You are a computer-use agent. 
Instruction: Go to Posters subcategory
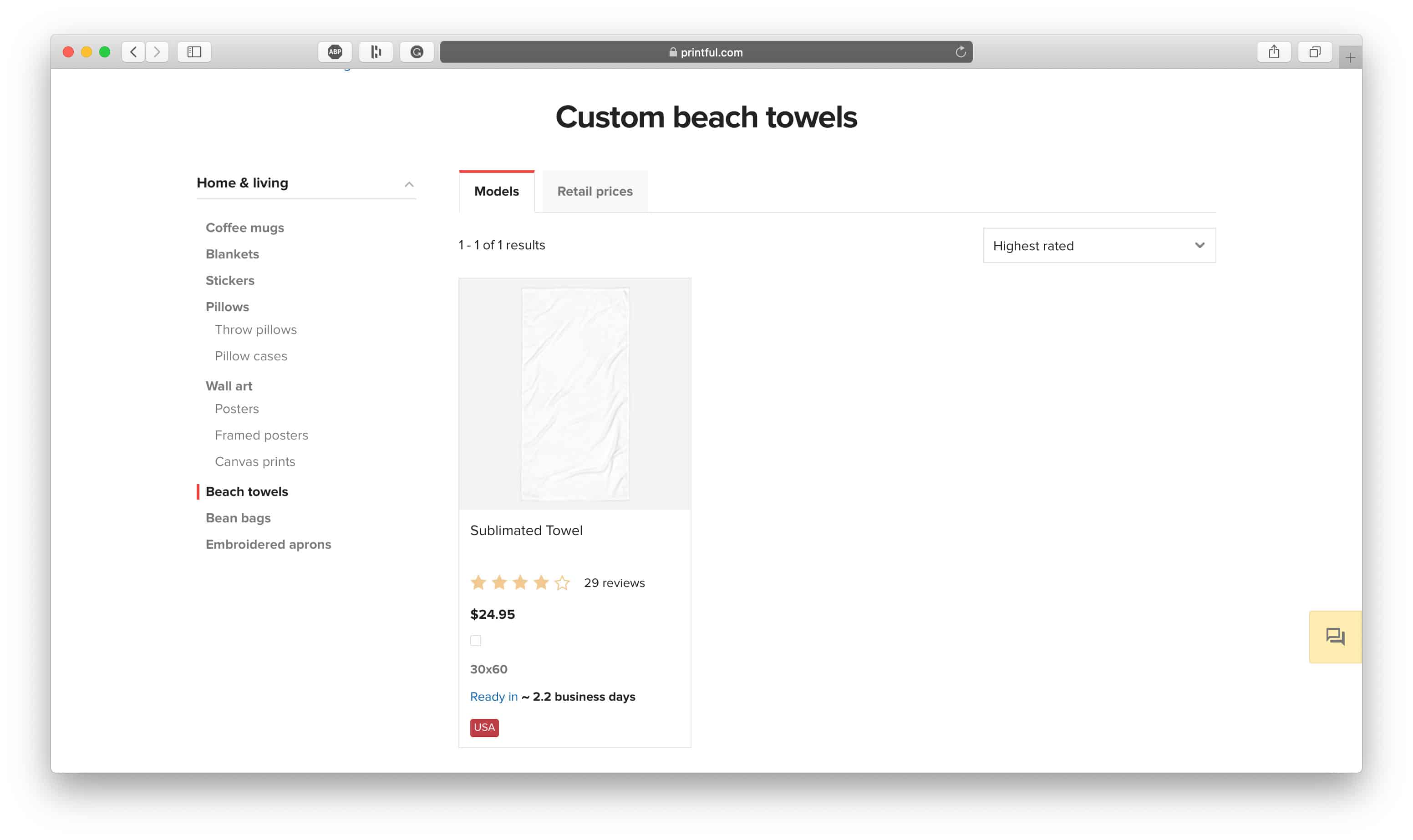pos(237,409)
